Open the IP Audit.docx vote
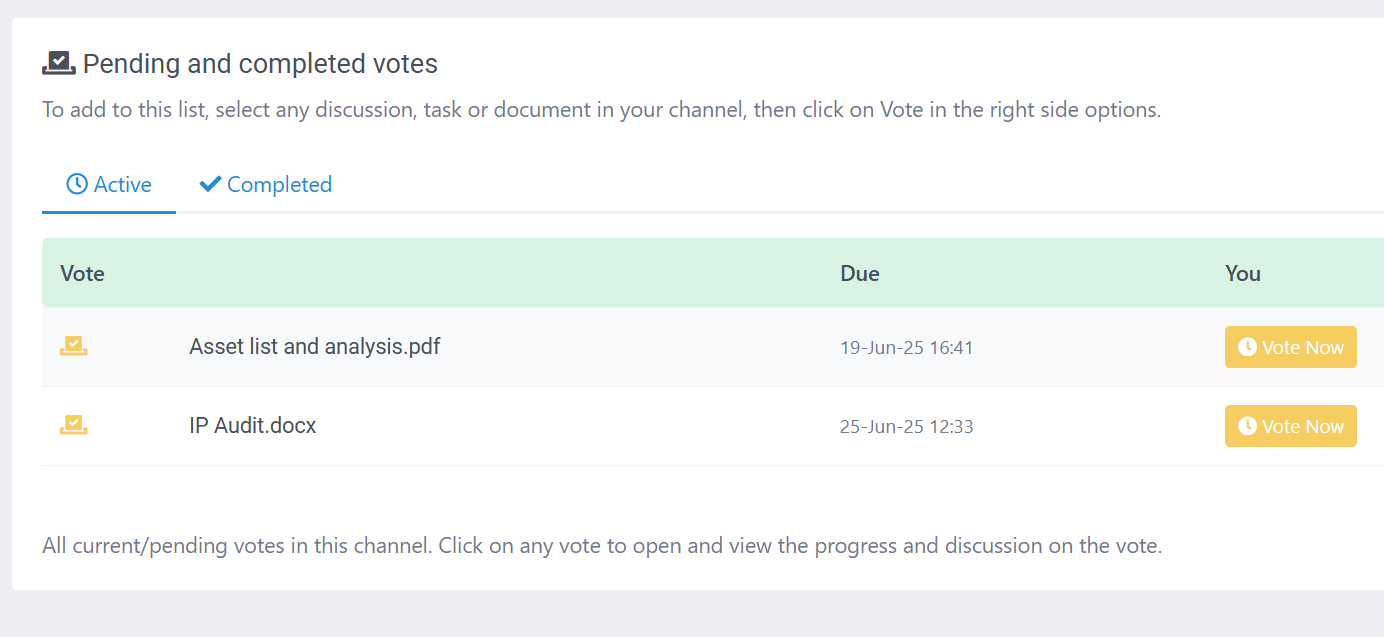This screenshot has width=1384, height=637. click(x=253, y=425)
